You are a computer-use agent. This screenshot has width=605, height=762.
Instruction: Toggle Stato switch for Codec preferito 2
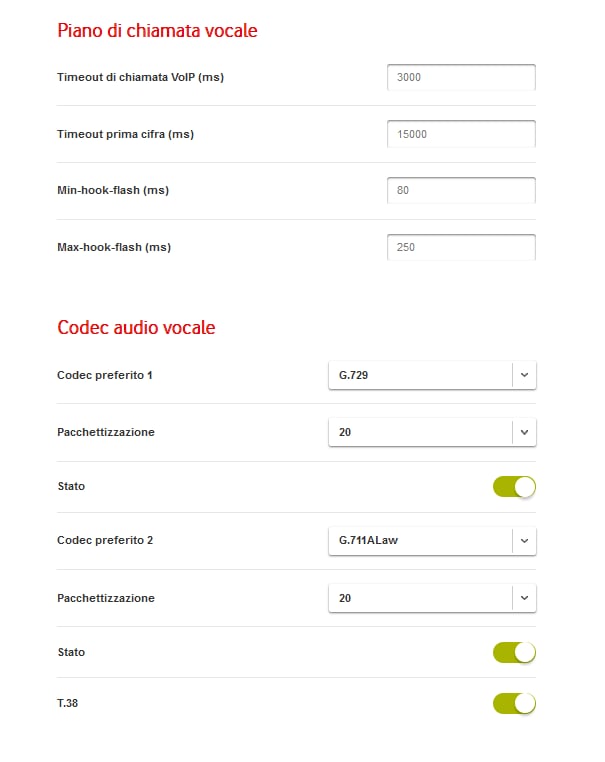[514, 652]
